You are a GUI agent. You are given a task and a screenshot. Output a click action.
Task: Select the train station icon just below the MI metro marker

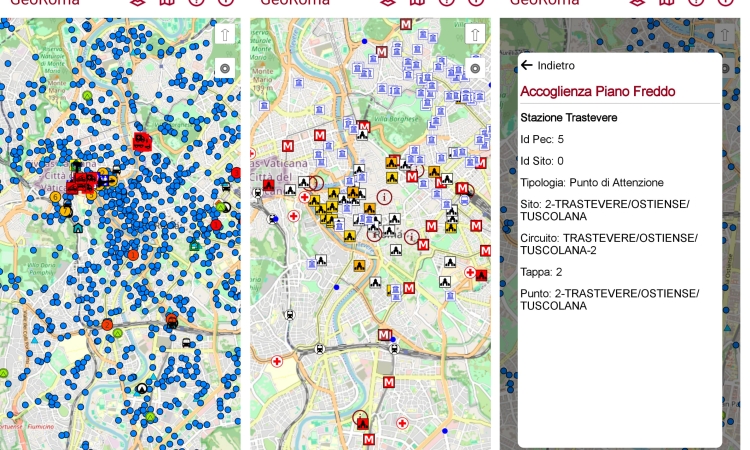pyautogui.click(x=394, y=349)
